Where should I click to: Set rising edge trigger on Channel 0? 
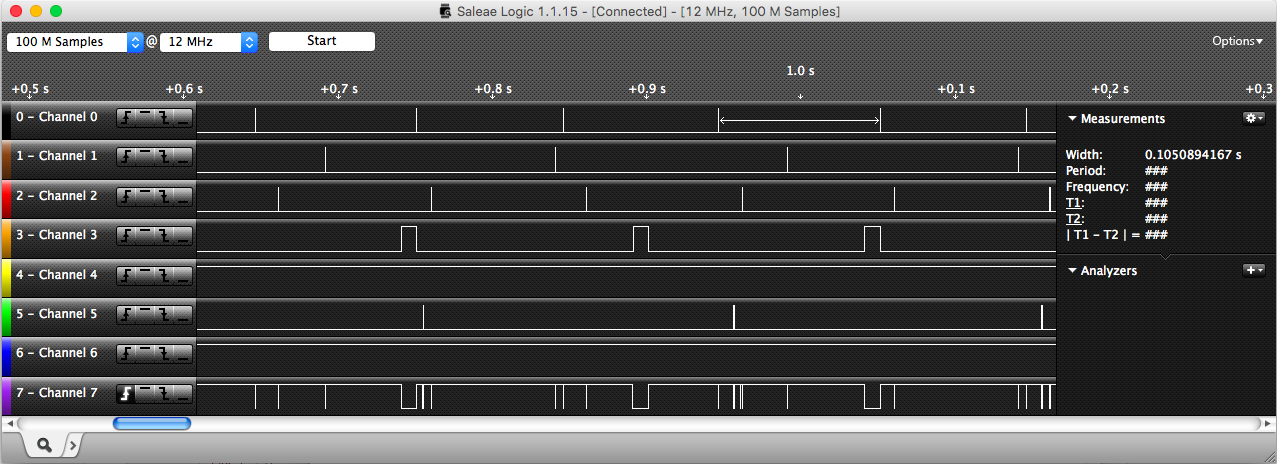coord(126,117)
